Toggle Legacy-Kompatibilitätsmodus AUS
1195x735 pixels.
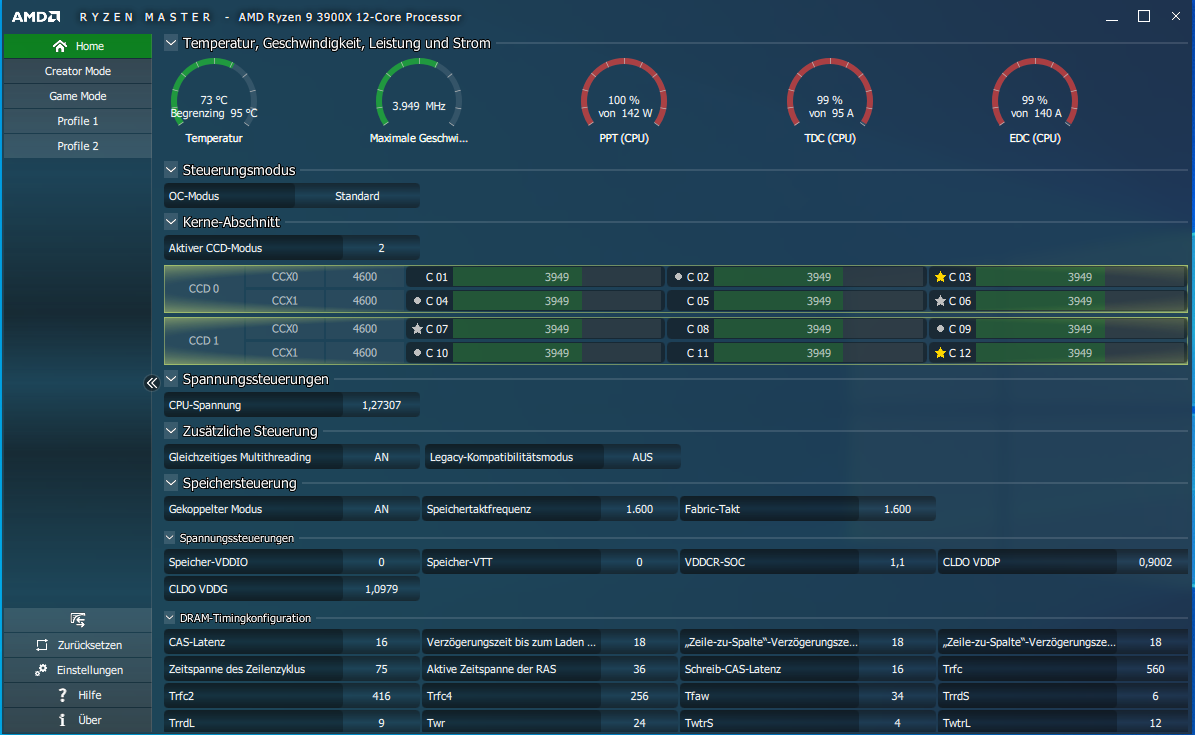coord(642,457)
